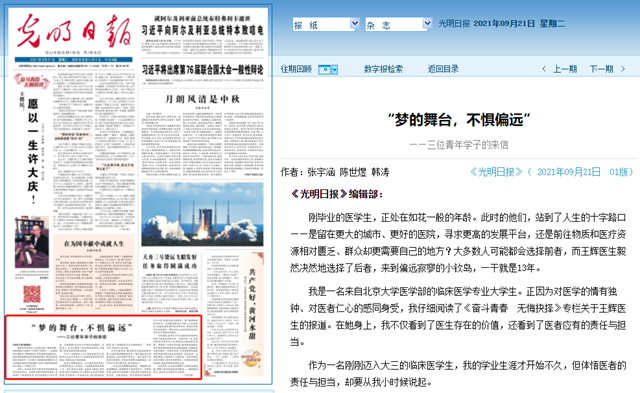Click the 数字报检索 link
This screenshot has width=640, height=393.
[383, 69]
